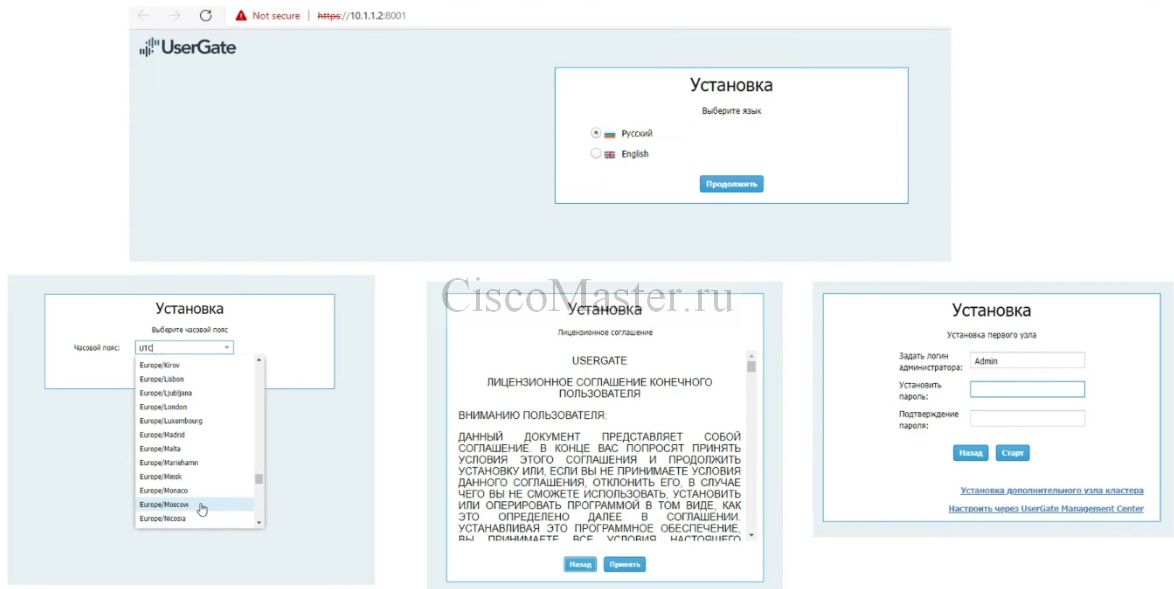1174x589 pixels.
Task: Click the Russian flag icon
Action: pos(610,134)
